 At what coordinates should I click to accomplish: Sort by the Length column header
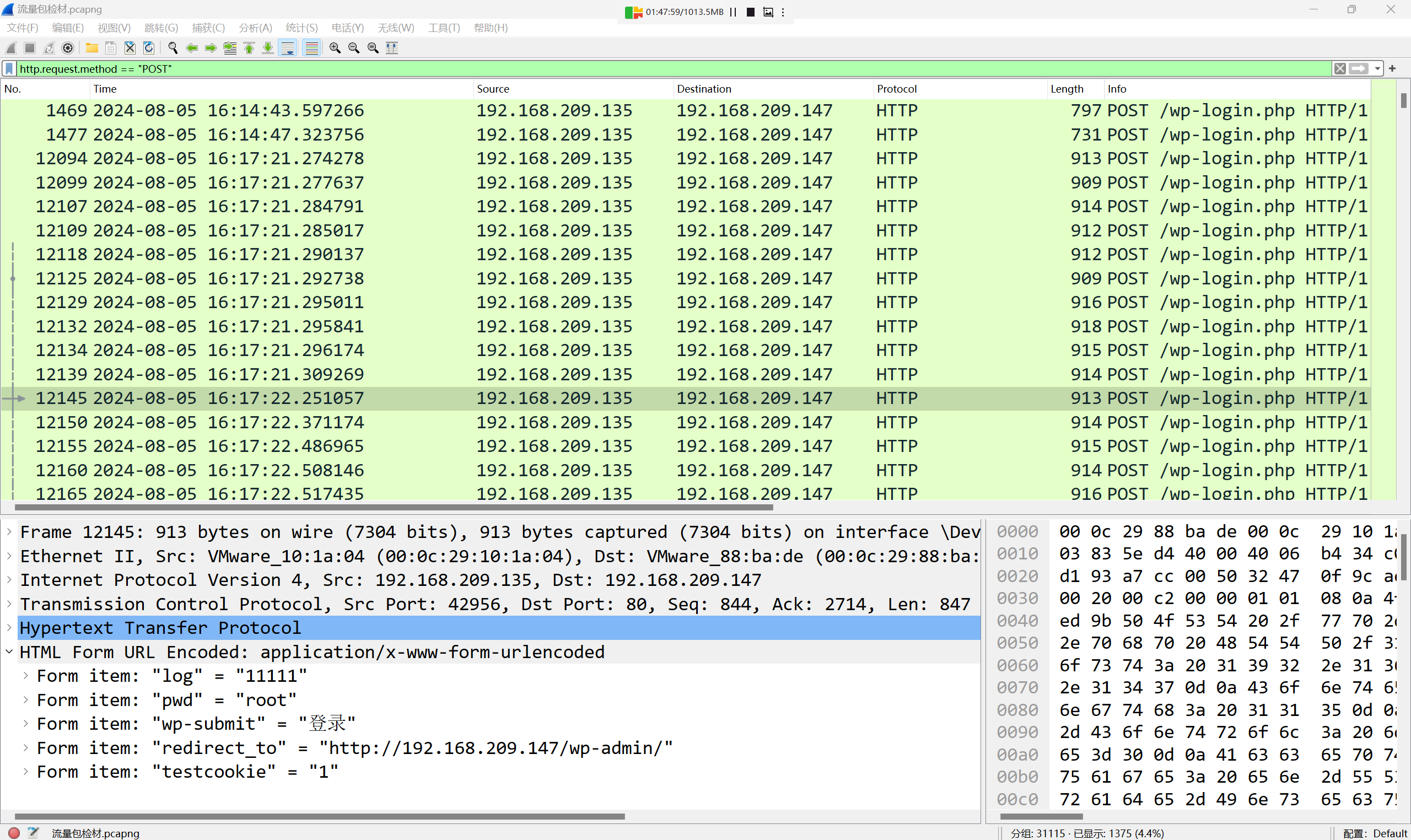pyautogui.click(x=1076, y=89)
